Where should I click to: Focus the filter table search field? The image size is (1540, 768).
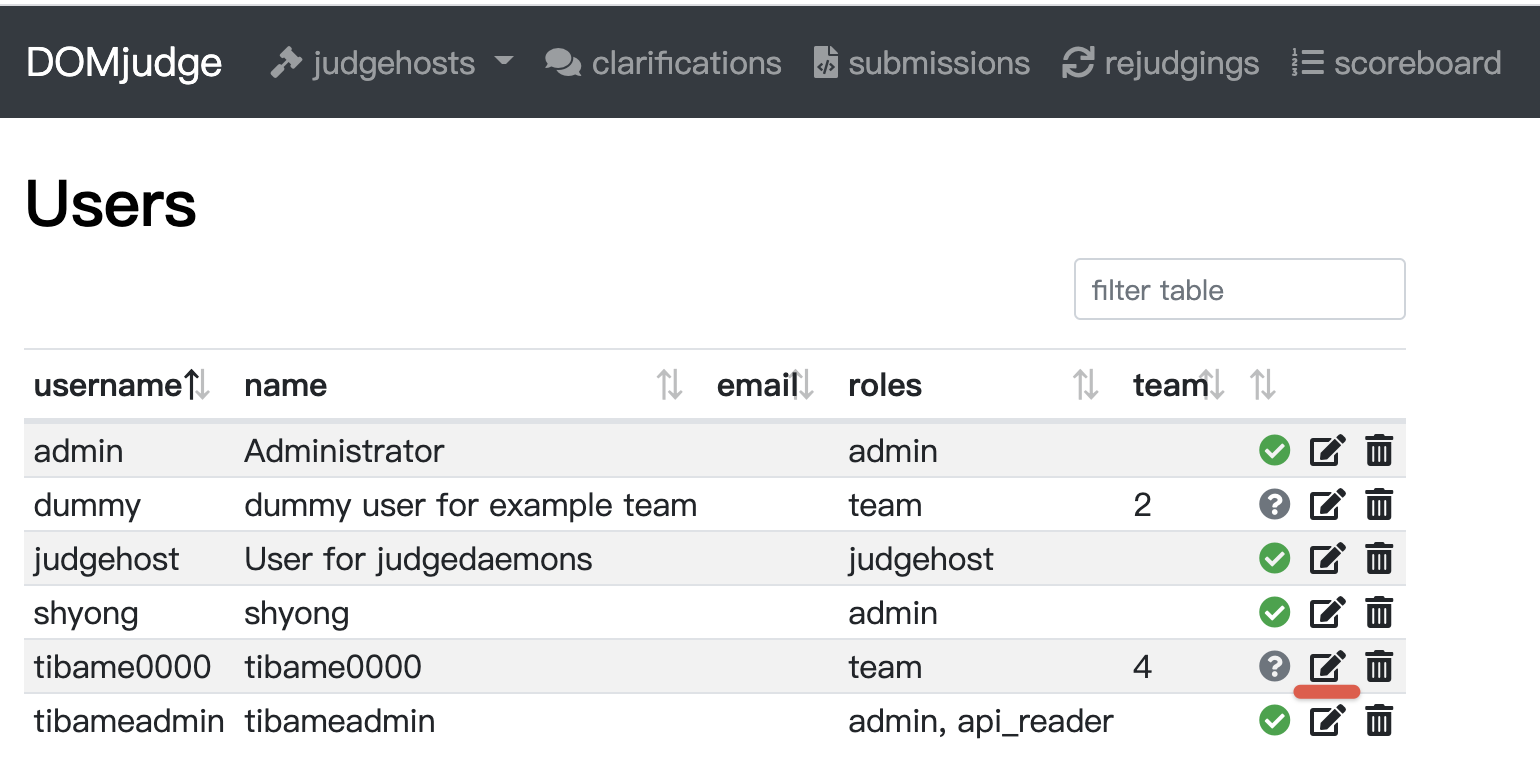point(1239,290)
